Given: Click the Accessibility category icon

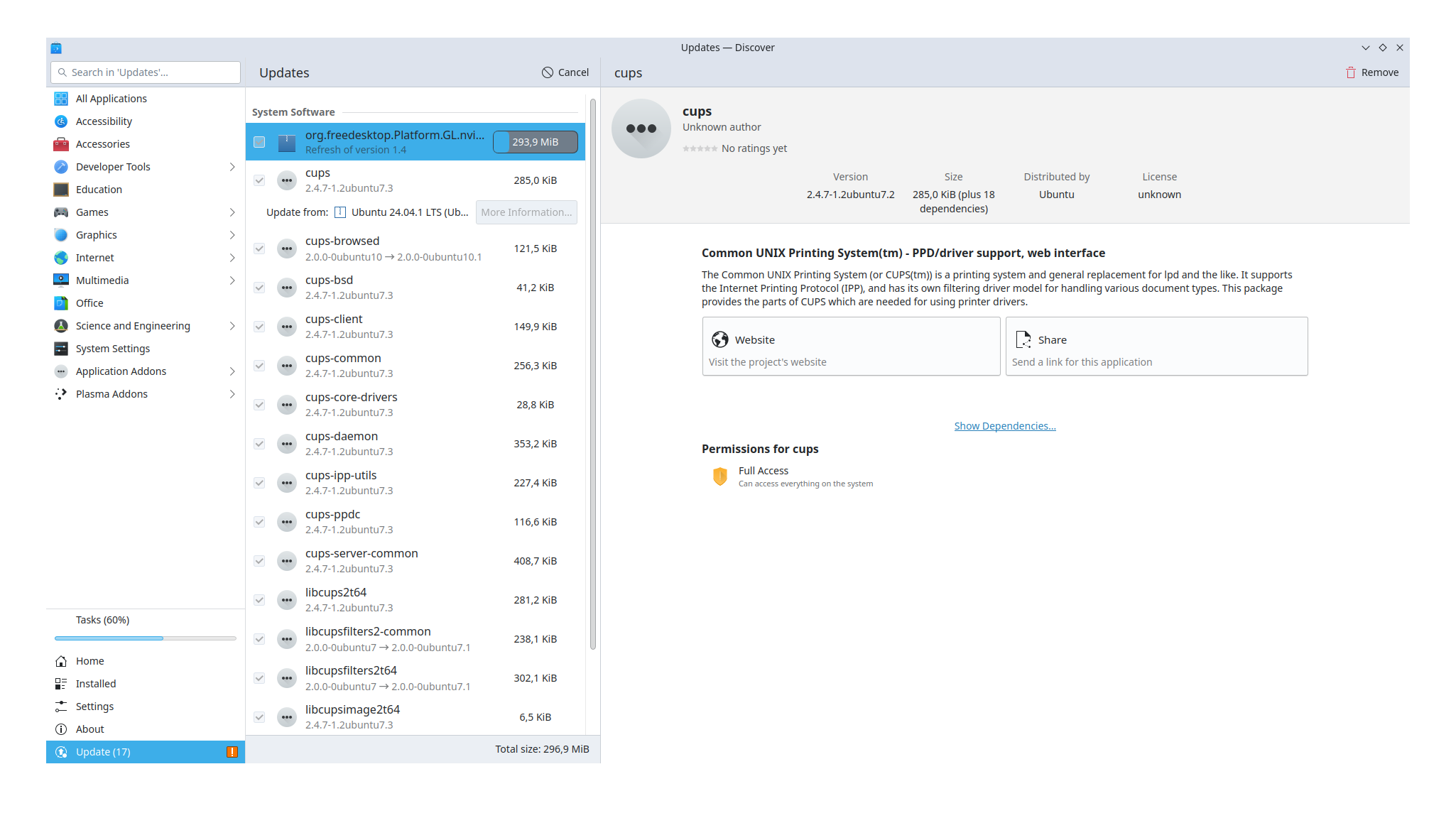Looking at the screenshot, I should (61, 121).
